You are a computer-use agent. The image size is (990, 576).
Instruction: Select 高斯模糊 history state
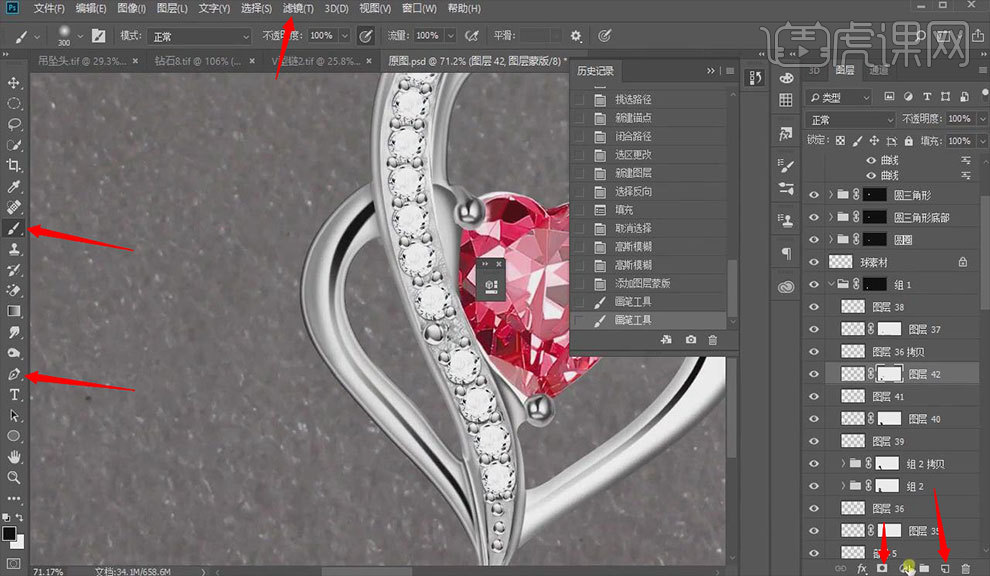634,247
